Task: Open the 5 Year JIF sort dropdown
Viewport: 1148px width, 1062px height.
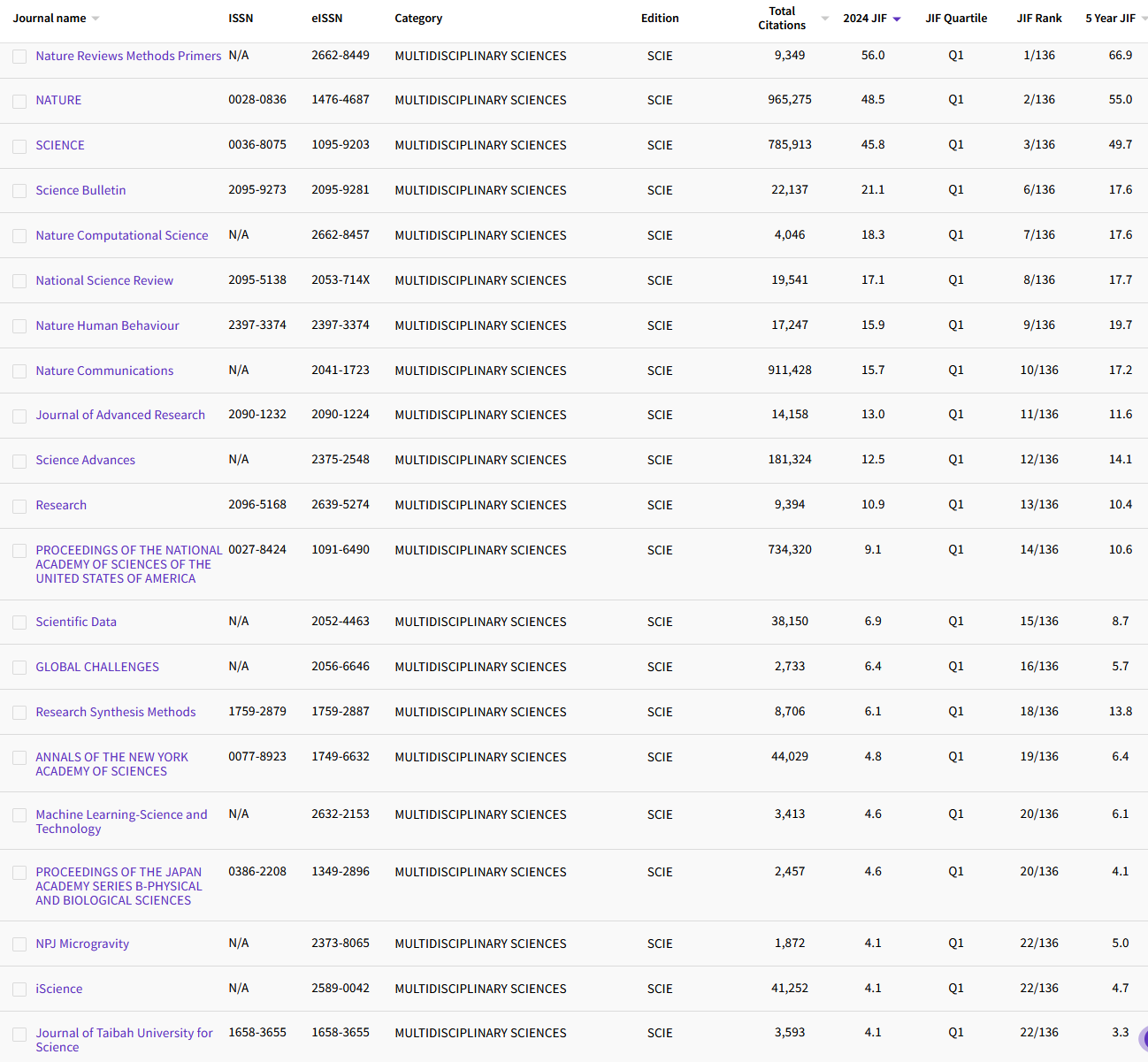Action: point(1143,18)
